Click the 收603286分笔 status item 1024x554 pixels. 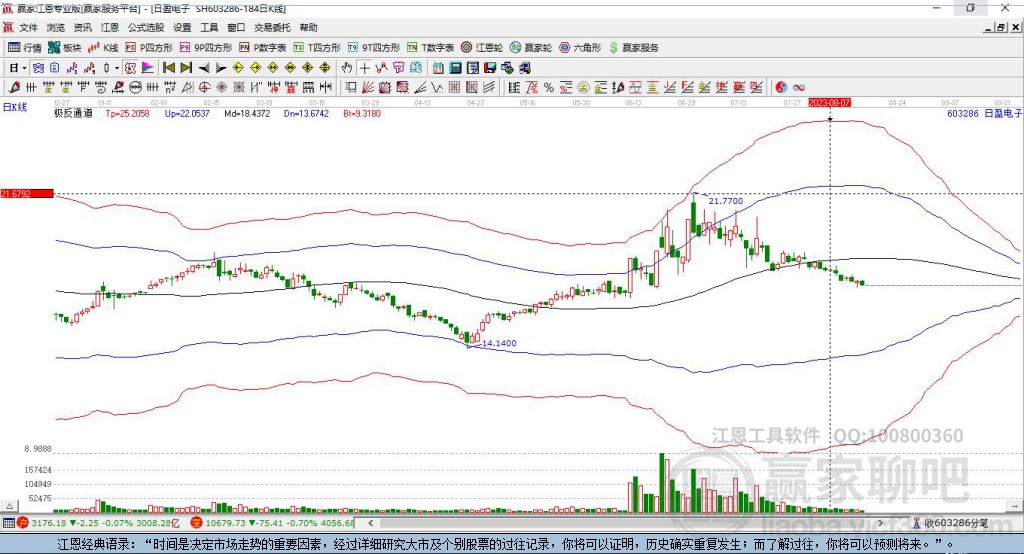(x=950, y=523)
